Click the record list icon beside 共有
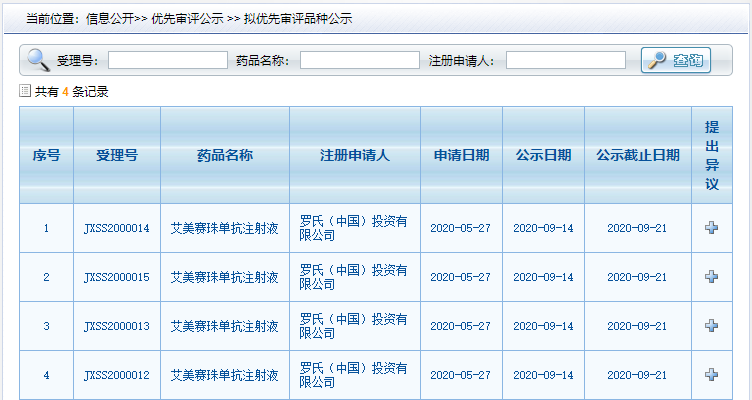The image size is (752, 400). click(25, 91)
